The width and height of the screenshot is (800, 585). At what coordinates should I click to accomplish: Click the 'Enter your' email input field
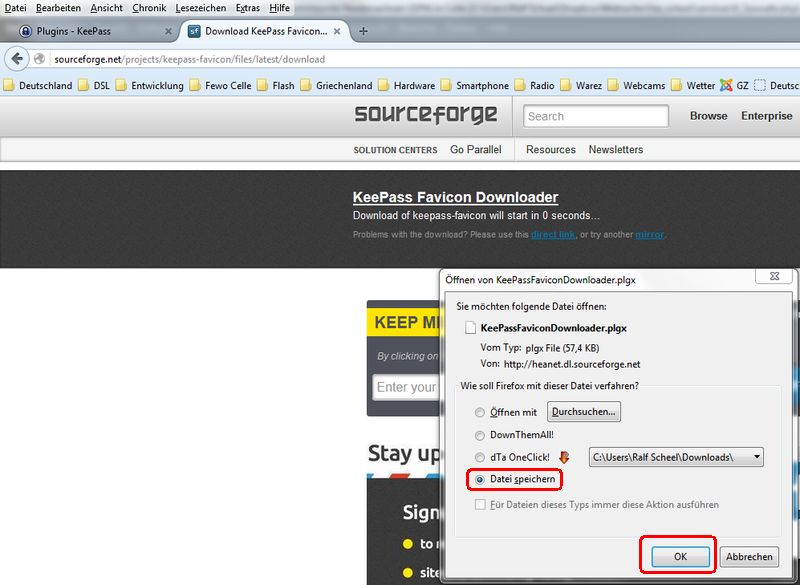[x=407, y=387]
